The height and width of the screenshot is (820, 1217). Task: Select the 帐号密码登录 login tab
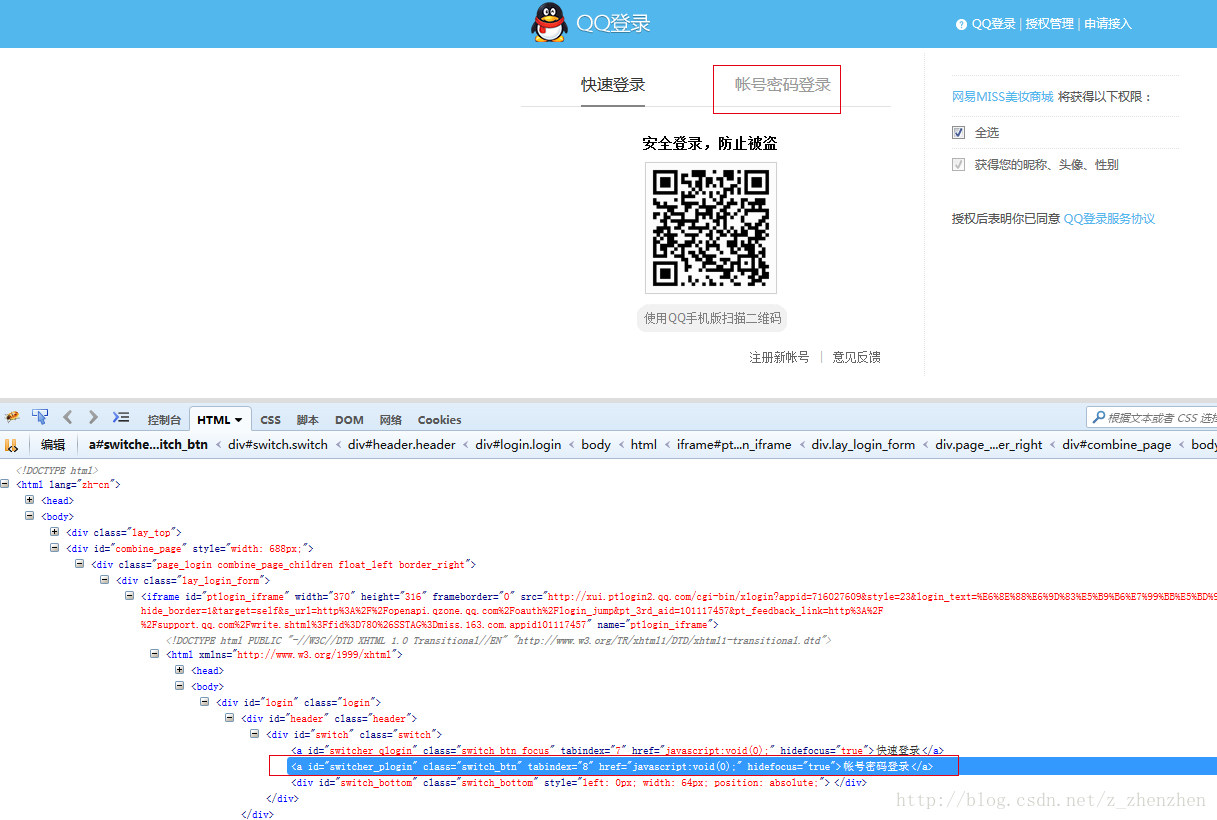(x=783, y=85)
